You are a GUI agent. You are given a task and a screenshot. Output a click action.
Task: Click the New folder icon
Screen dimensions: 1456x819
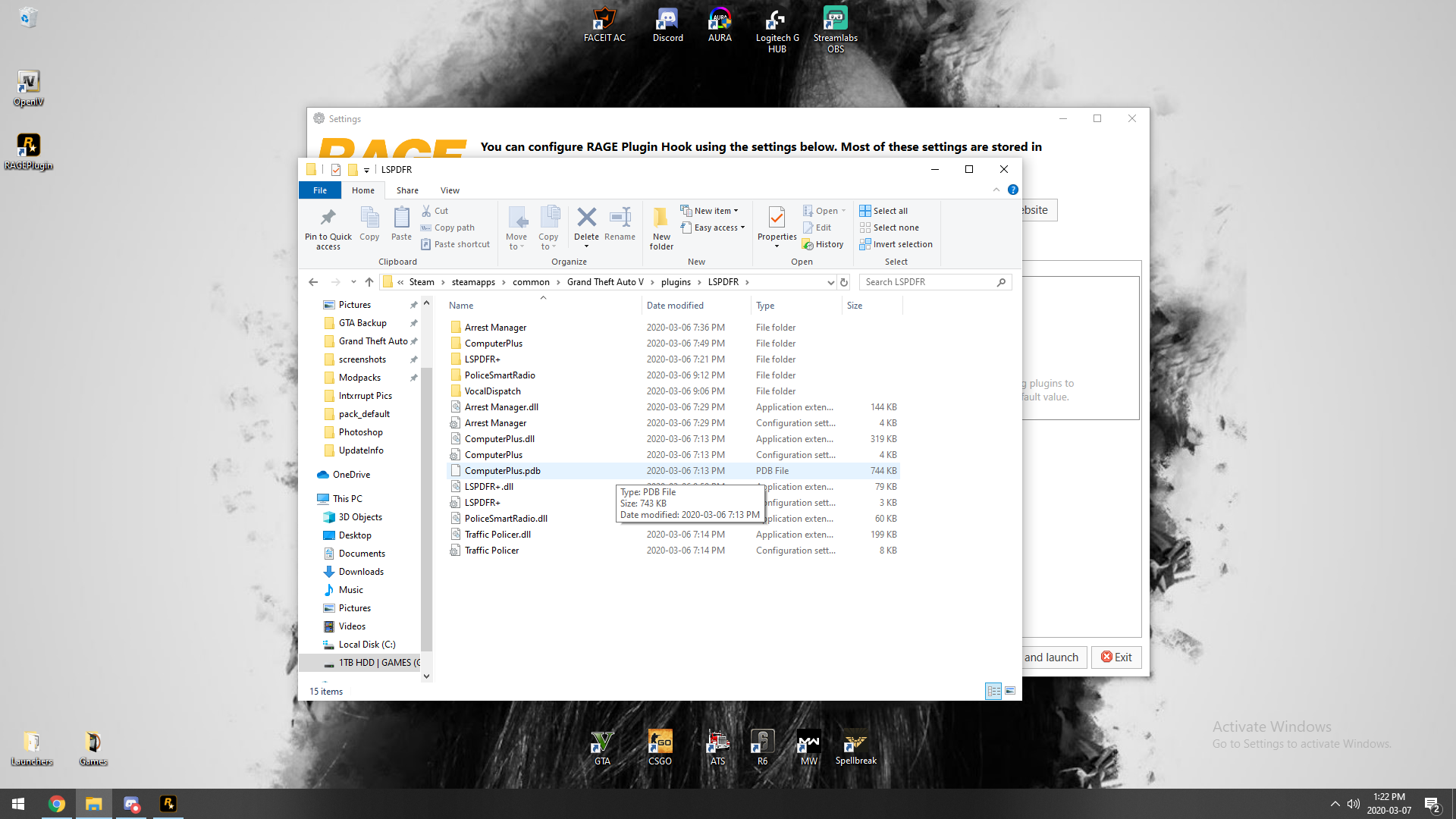pos(661,218)
